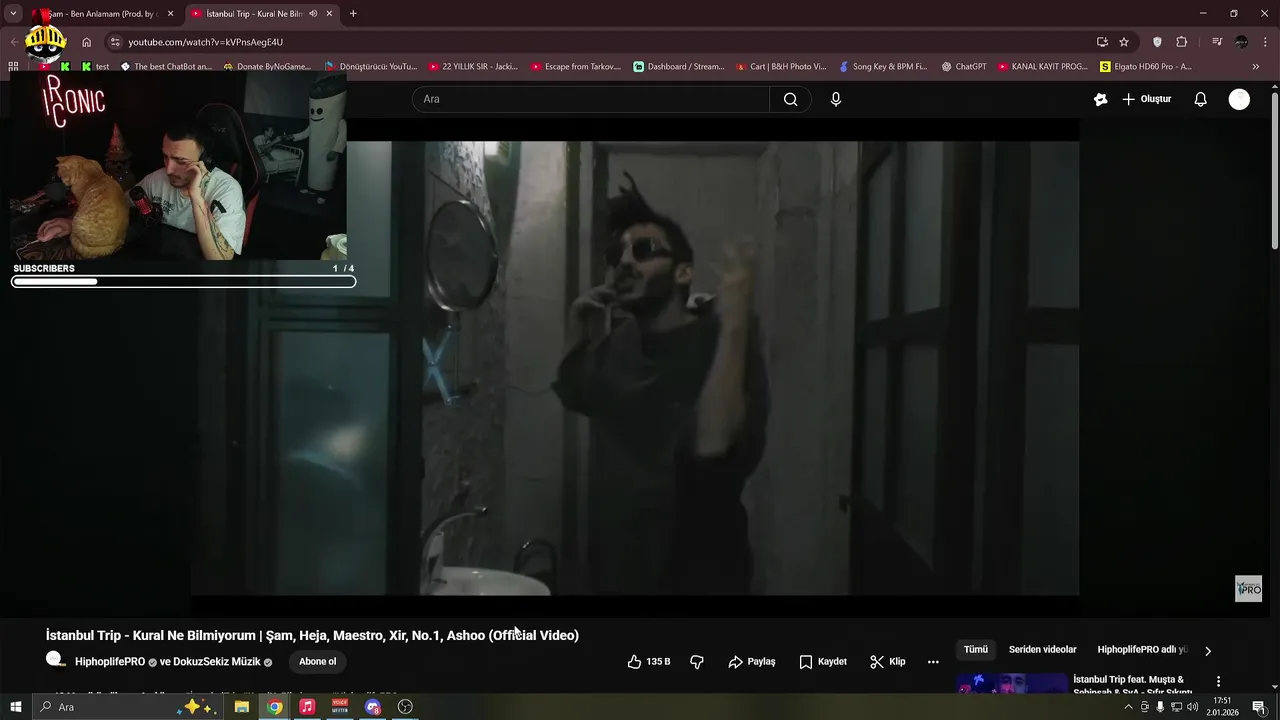Select the Tümü filter chip

pos(976,650)
